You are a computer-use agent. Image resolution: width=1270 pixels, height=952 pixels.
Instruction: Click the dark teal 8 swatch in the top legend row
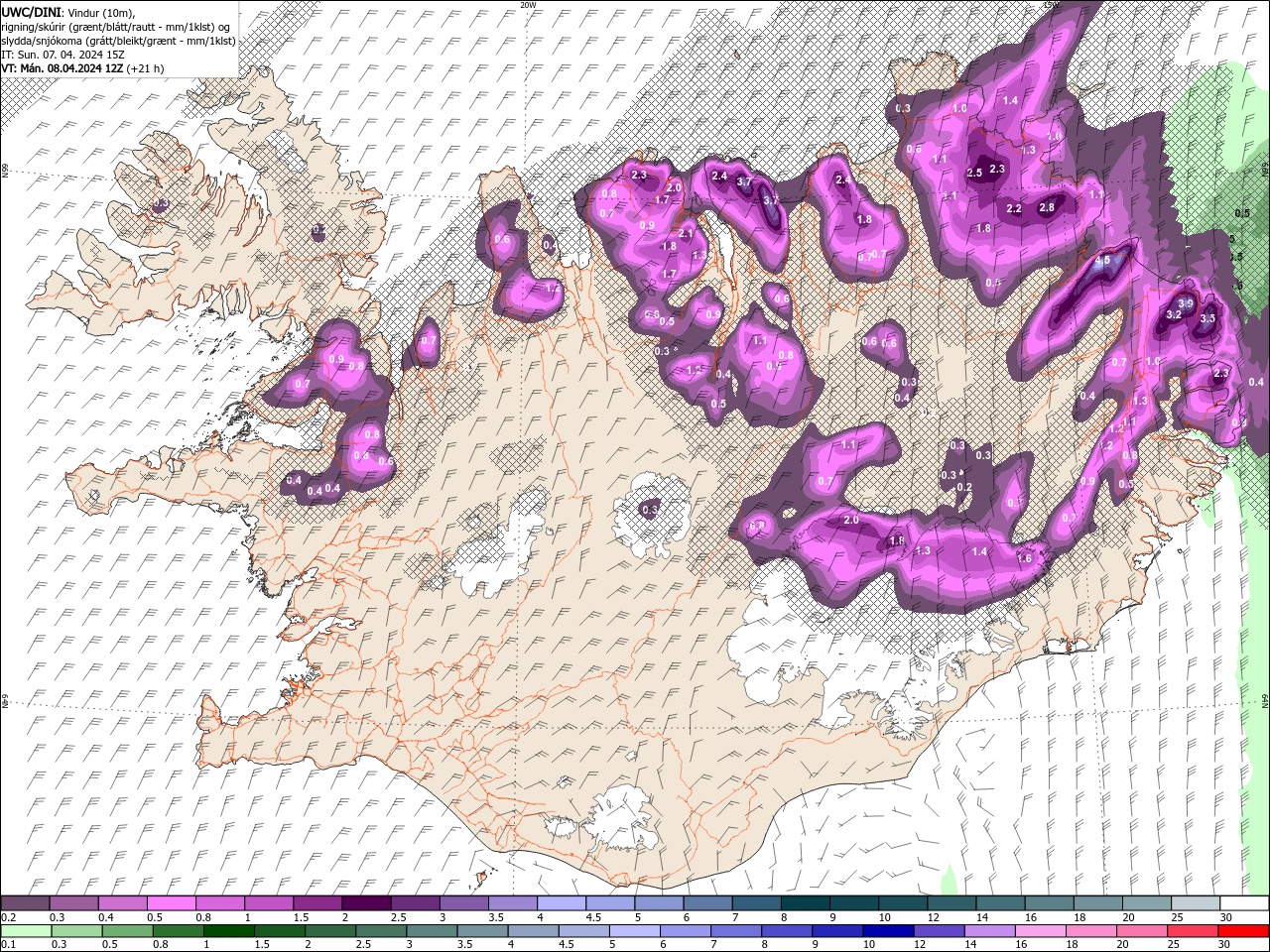pyautogui.click(x=804, y=903)
